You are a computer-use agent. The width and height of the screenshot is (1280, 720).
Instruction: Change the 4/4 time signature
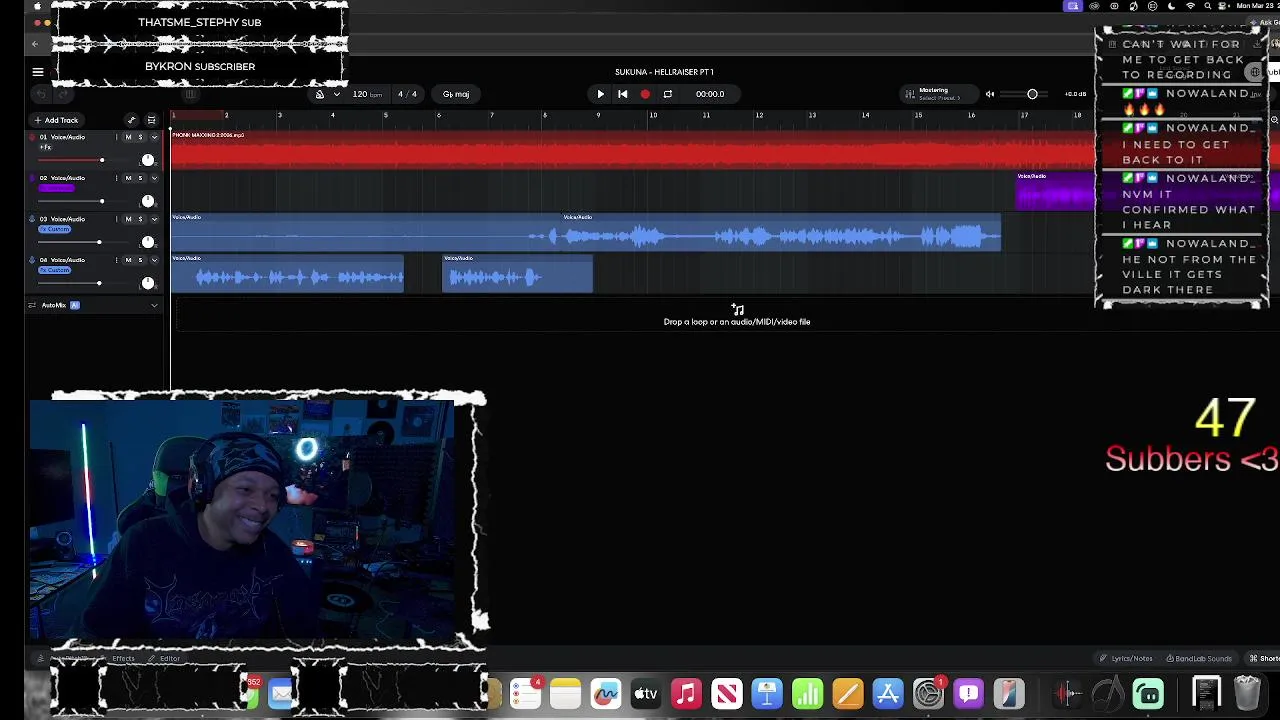(x=407, y=94)
